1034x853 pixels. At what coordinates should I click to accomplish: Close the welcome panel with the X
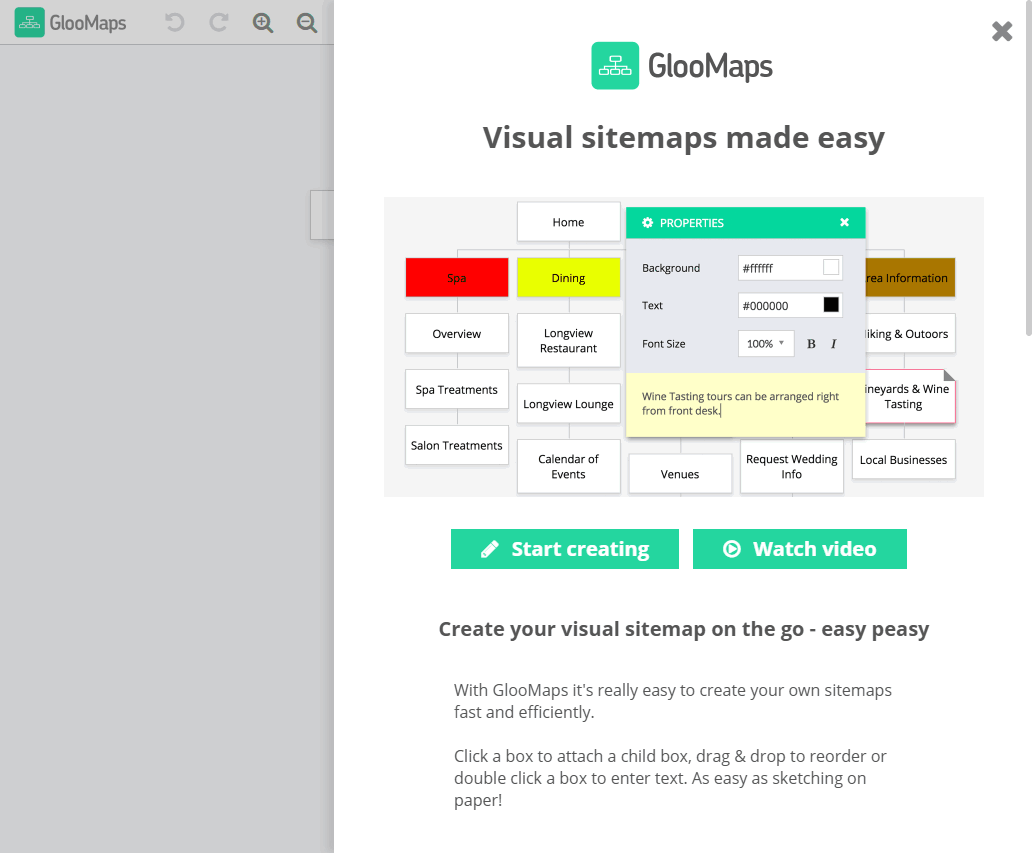tap(1002, 31)
